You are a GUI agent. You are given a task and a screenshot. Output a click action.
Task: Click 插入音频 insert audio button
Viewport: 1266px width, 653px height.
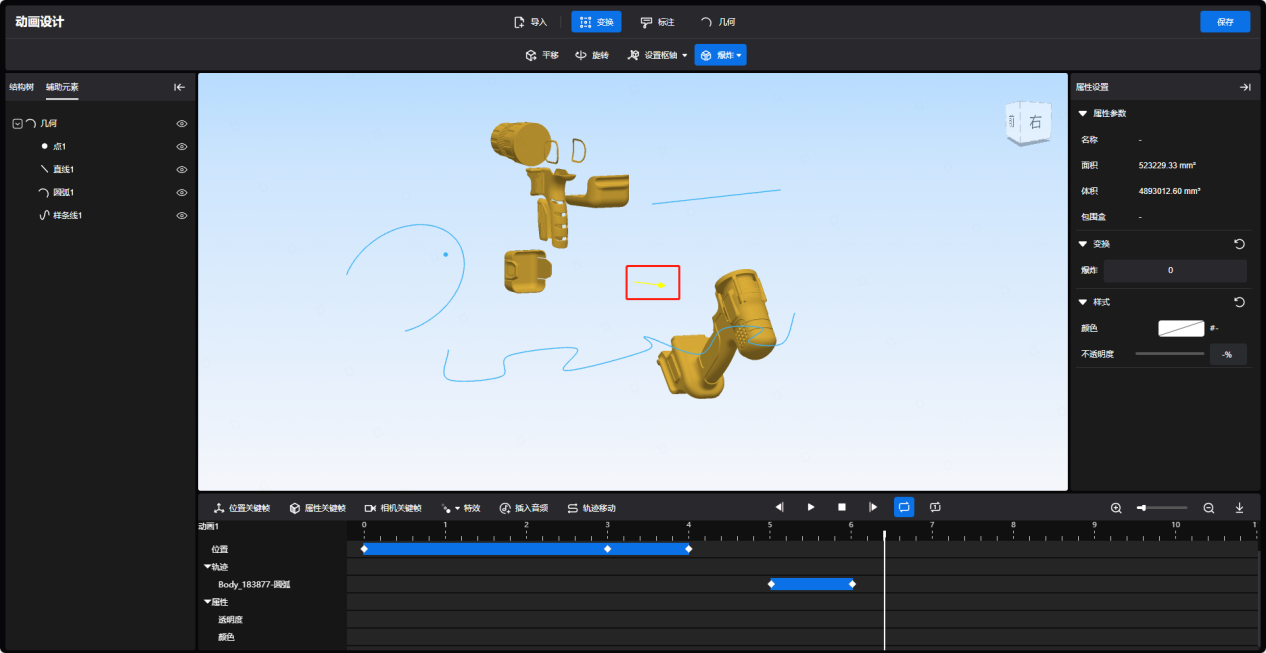(x=524, y=508)
